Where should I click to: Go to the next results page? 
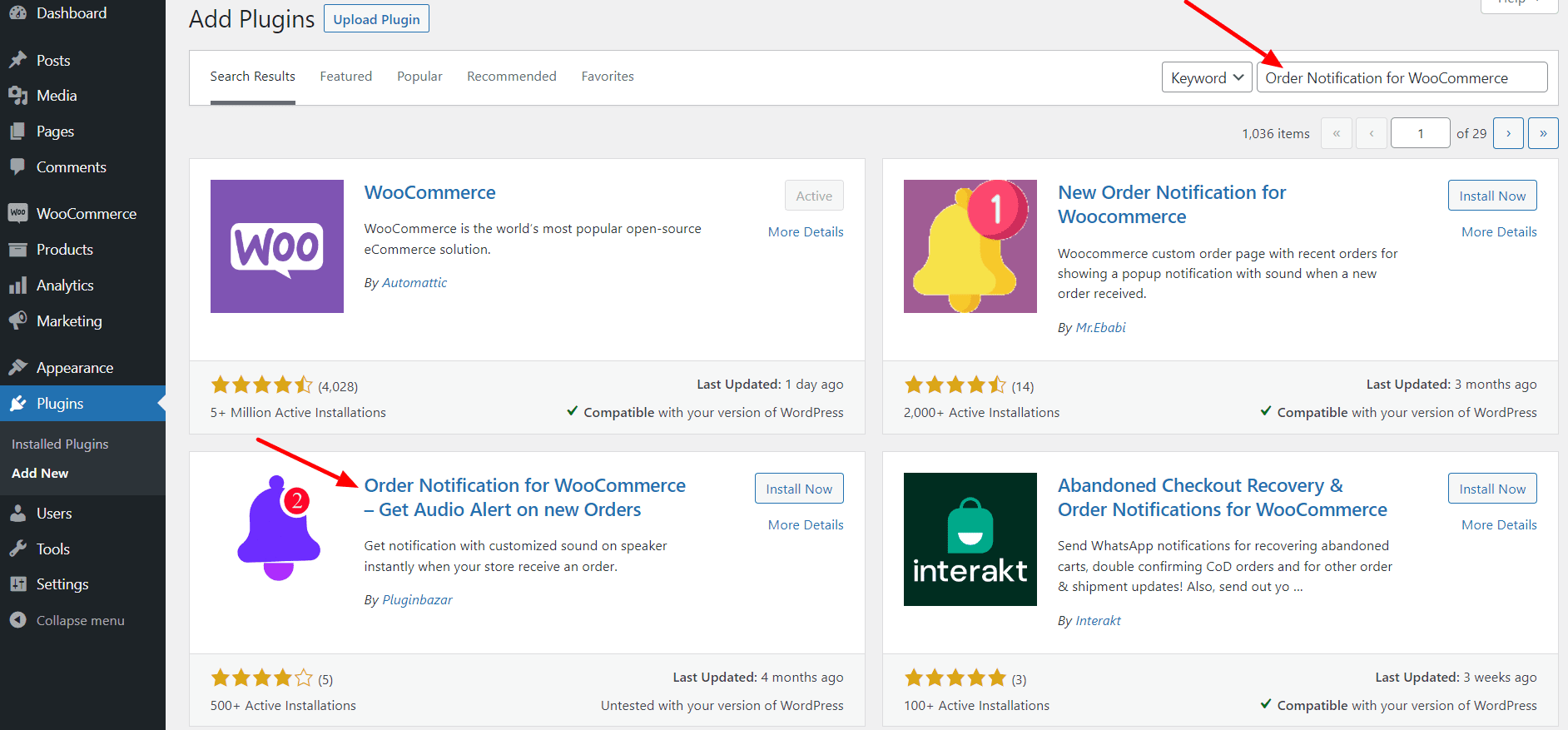coord(1508,133)
